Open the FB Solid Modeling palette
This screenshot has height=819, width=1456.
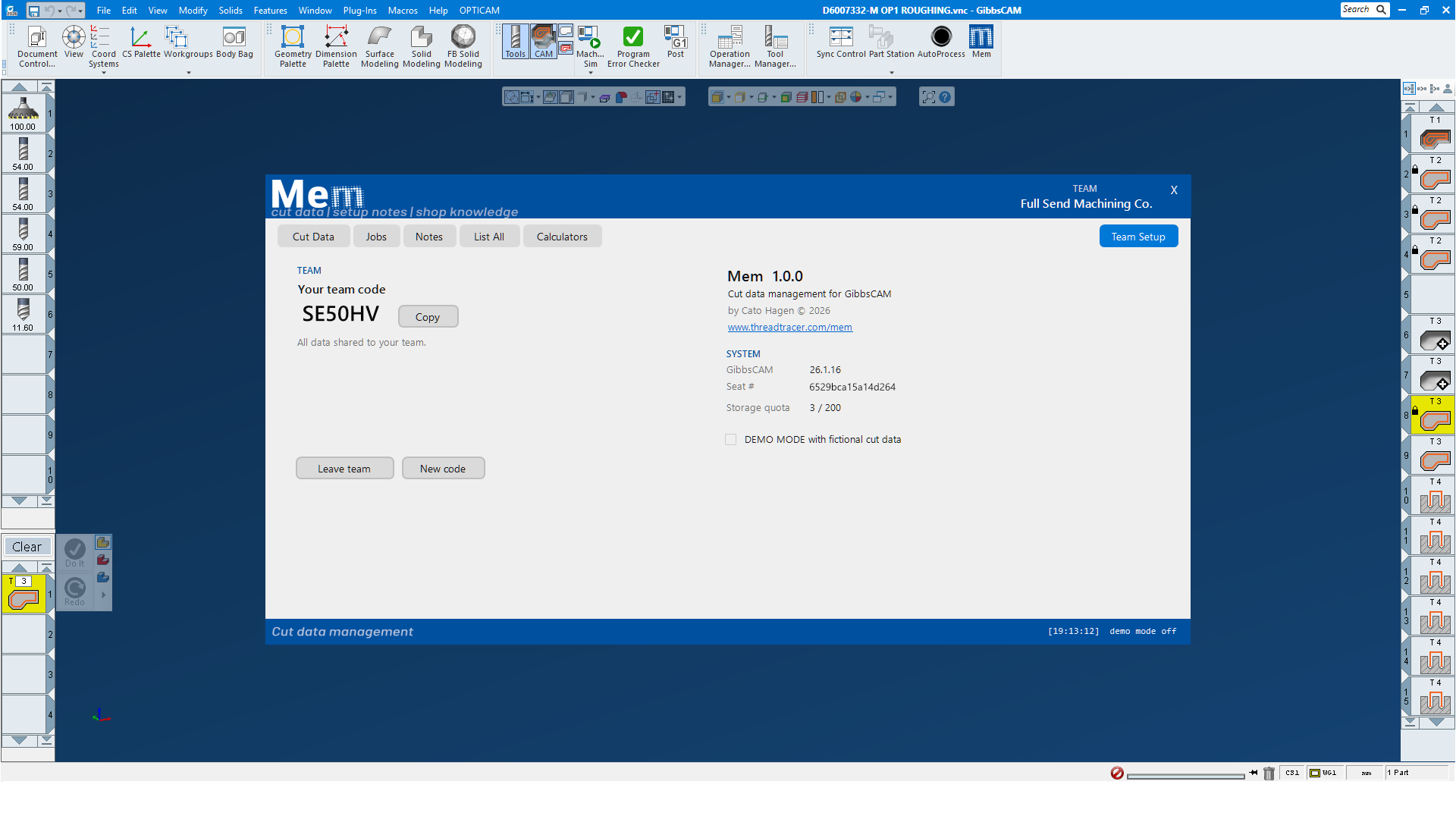pyautogui.click(x=463, y=46)
